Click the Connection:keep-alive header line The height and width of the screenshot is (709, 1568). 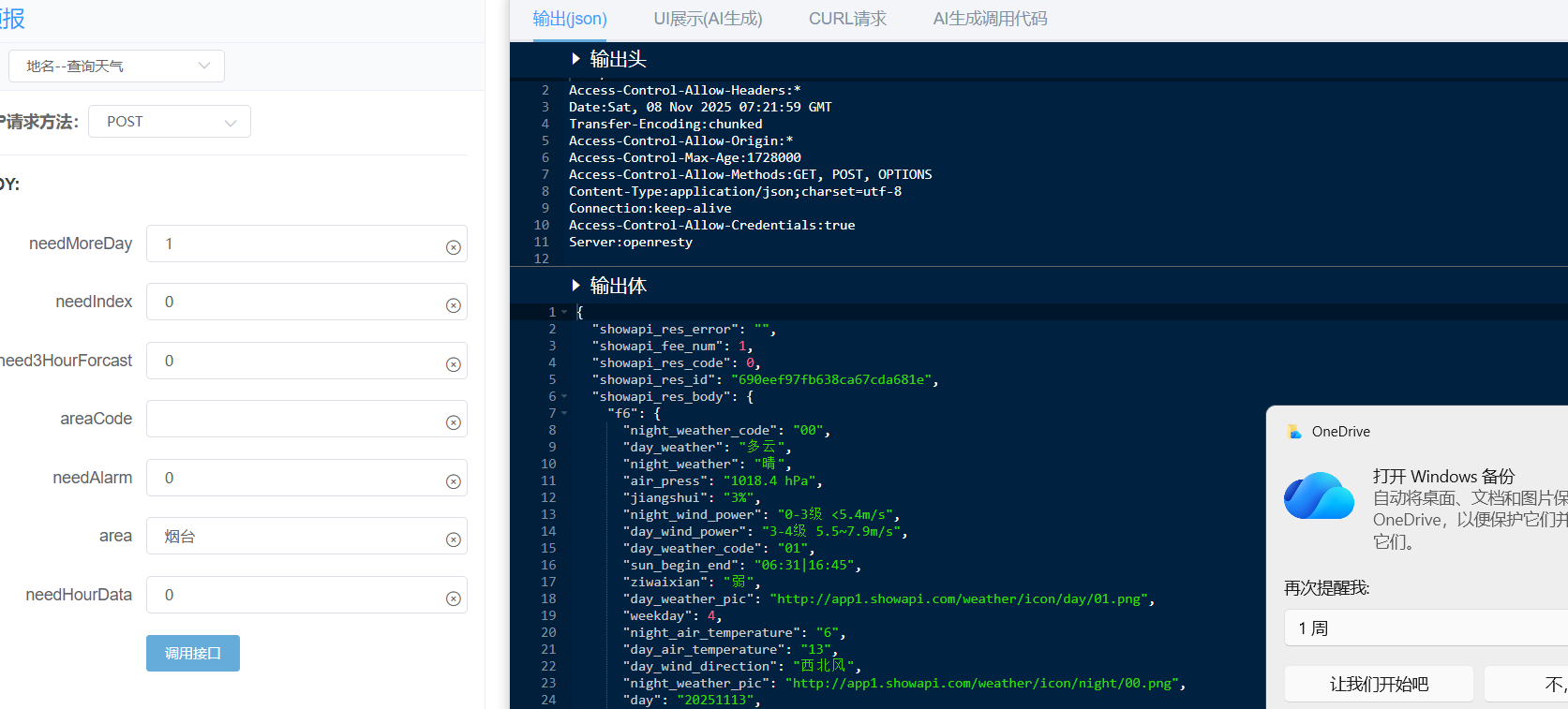(650, 208)
